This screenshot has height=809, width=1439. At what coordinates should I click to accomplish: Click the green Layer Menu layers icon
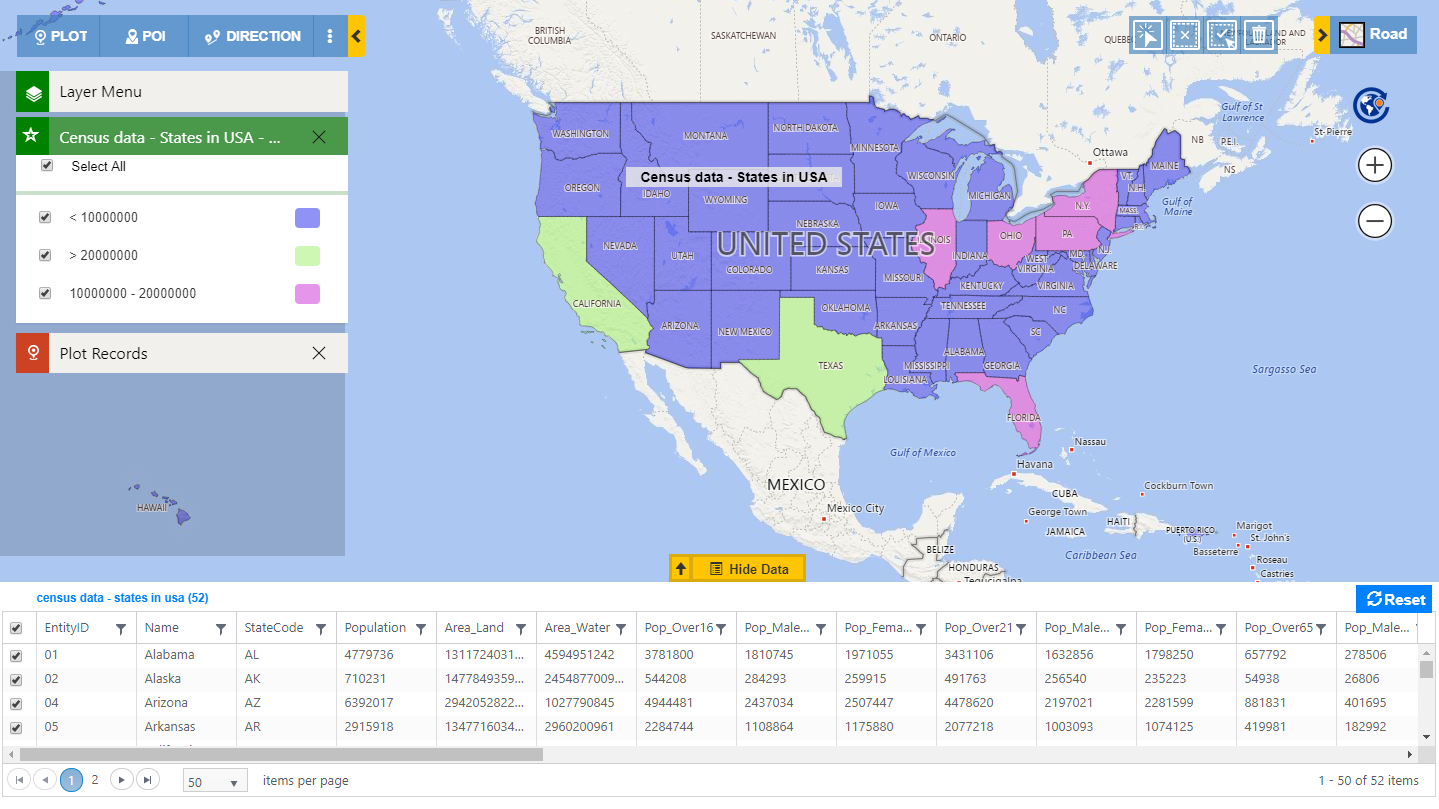(33, 92)
